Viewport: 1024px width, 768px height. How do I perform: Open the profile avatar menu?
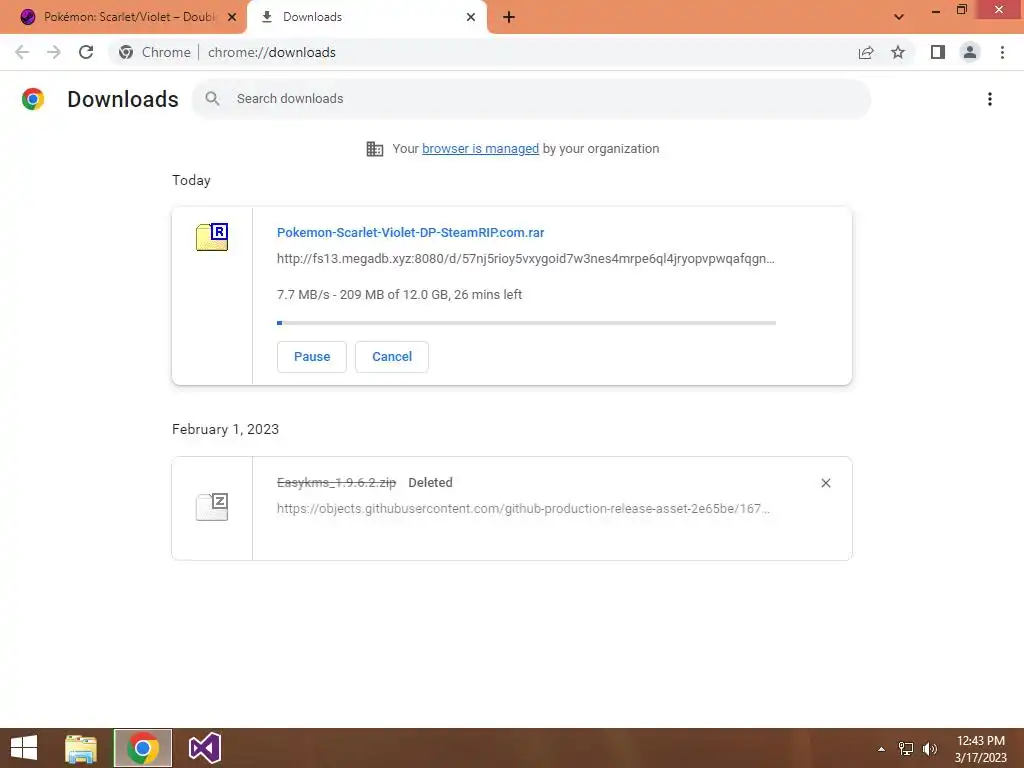click(970, 52)
